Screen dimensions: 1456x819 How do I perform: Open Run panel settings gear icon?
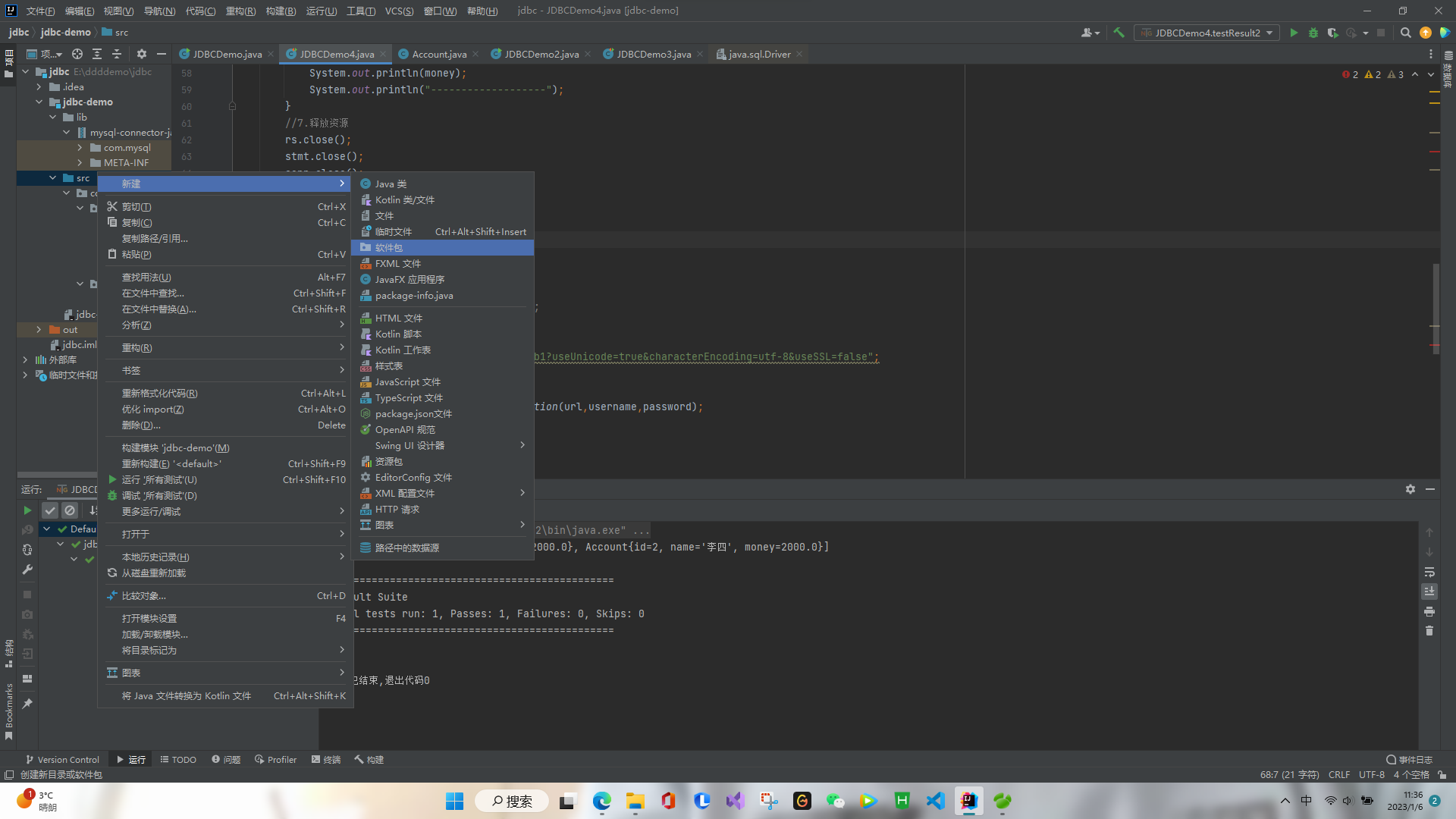point(1410,489)
